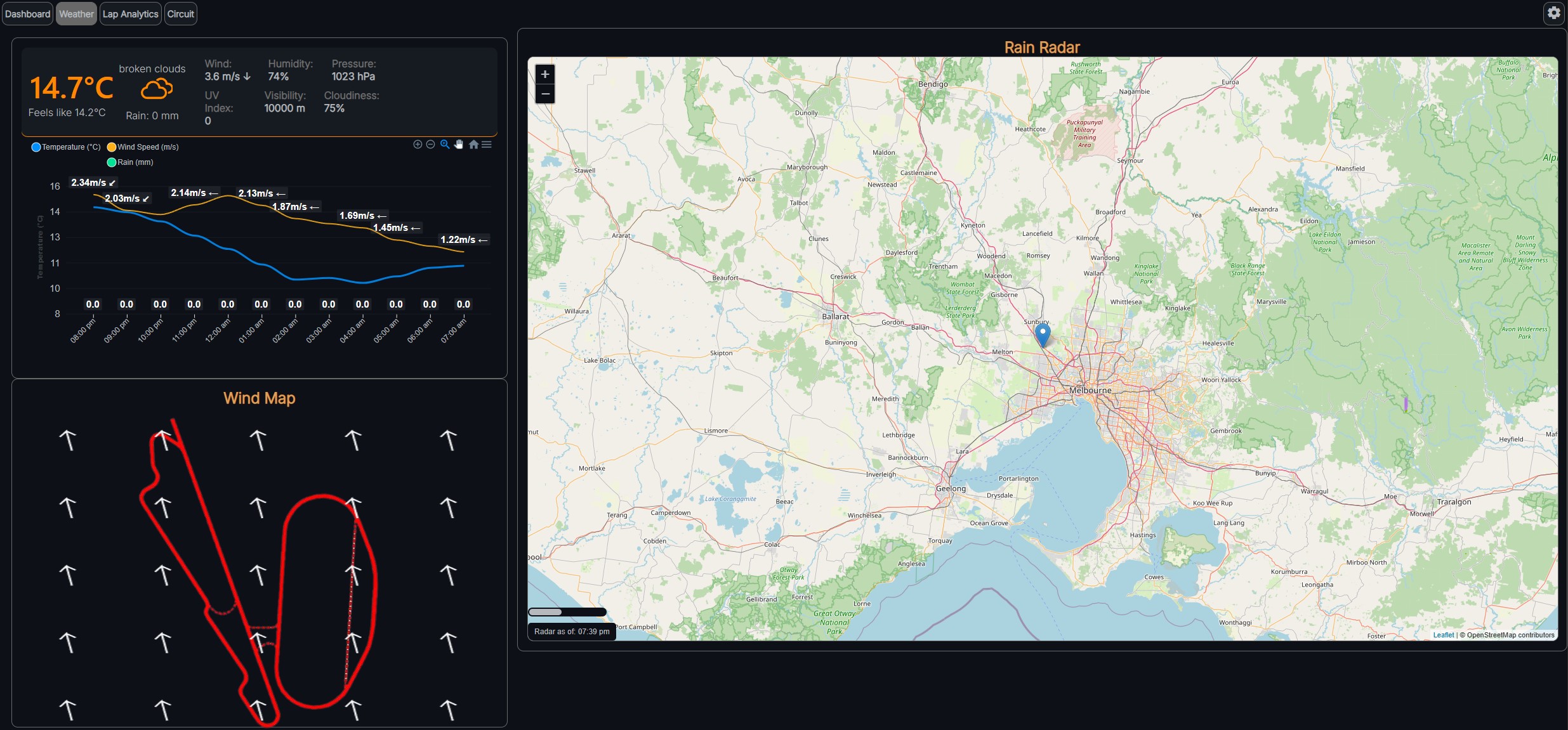Click the chart zoom-in icon

click(x=418, y=145)
